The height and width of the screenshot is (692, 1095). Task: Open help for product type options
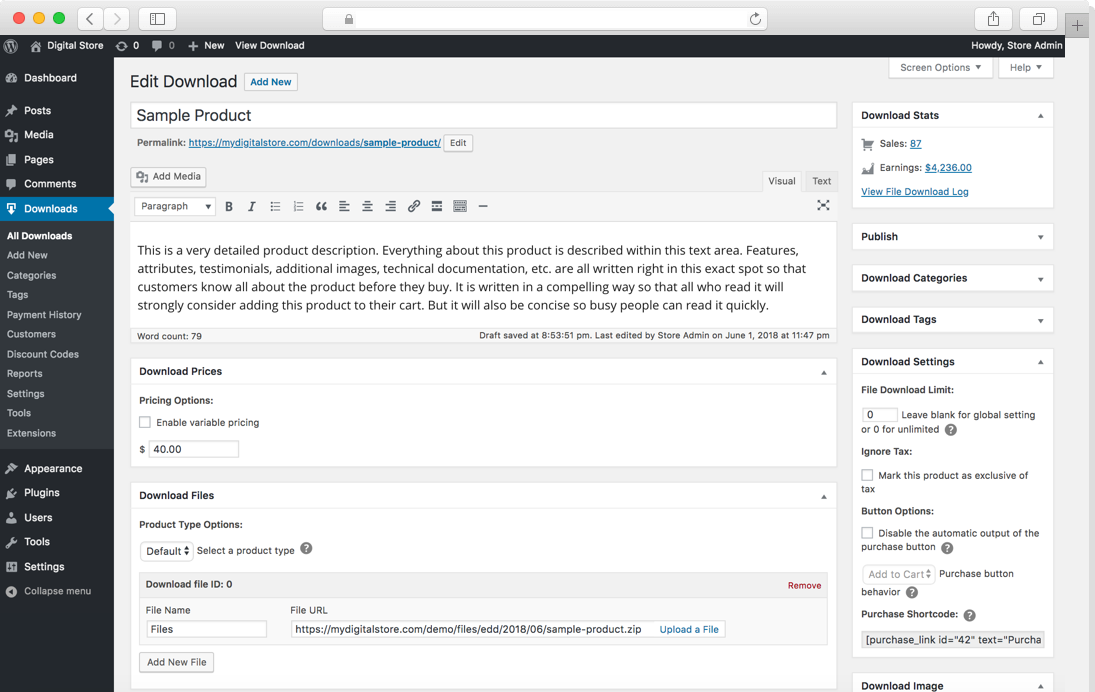[306, 549]
